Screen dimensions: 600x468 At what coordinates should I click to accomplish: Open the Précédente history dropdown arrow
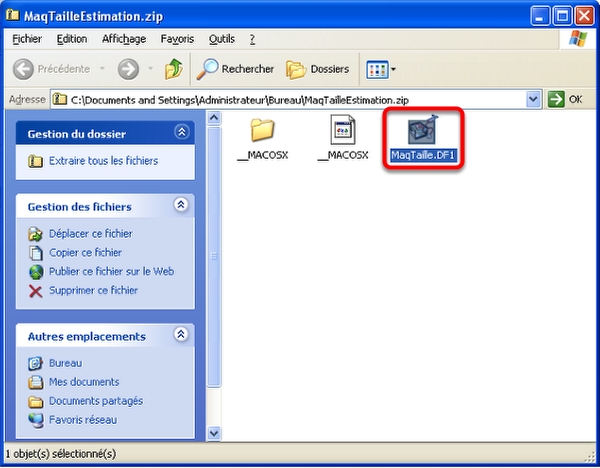102,69
